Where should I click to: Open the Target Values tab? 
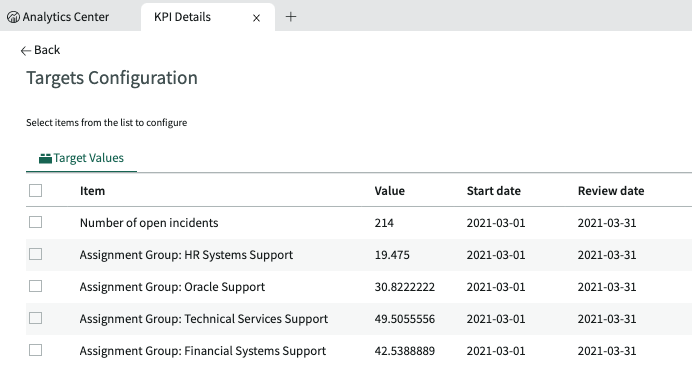pyautogui.click(x=81, y=158)
